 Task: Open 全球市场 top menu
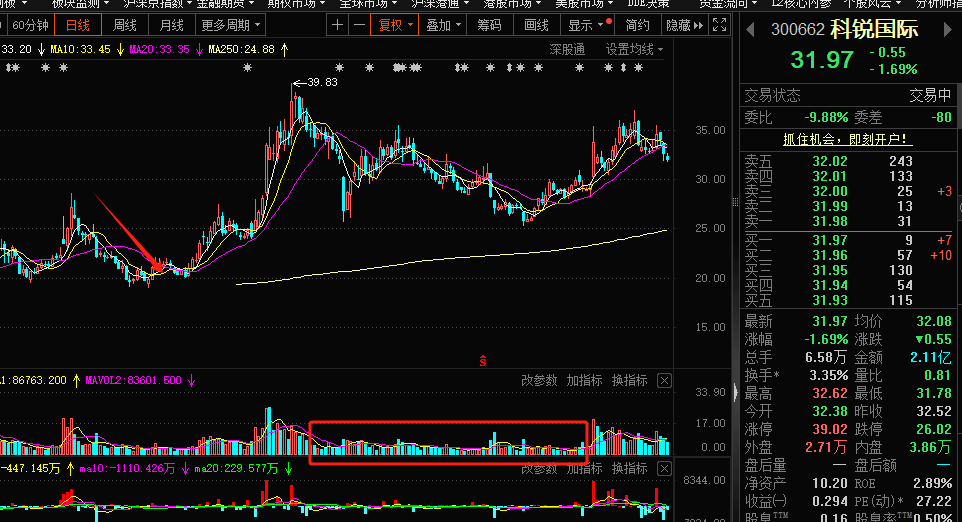(x=368, y=4)
